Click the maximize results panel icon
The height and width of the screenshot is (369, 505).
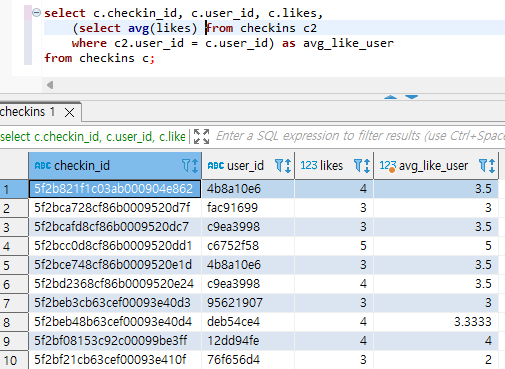[201, 136]
